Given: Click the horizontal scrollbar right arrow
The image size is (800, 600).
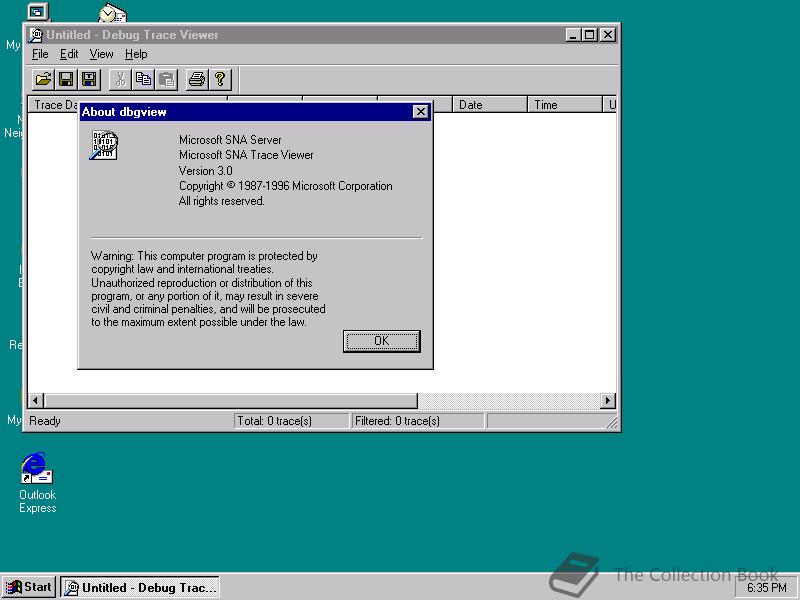Looking at the screenshot, I should 607,401.
